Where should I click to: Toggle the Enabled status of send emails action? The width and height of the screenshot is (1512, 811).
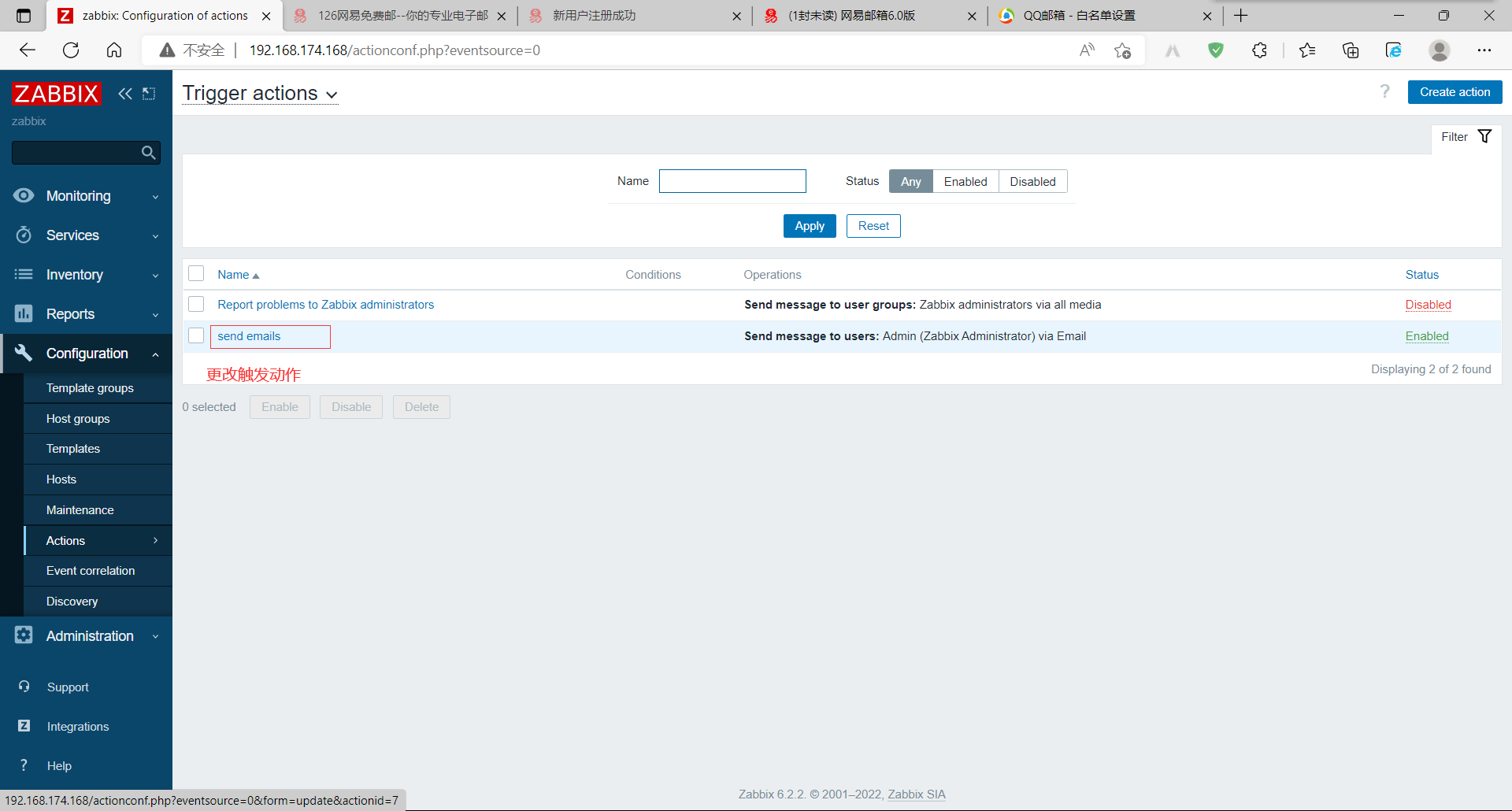pos(1427,336)
